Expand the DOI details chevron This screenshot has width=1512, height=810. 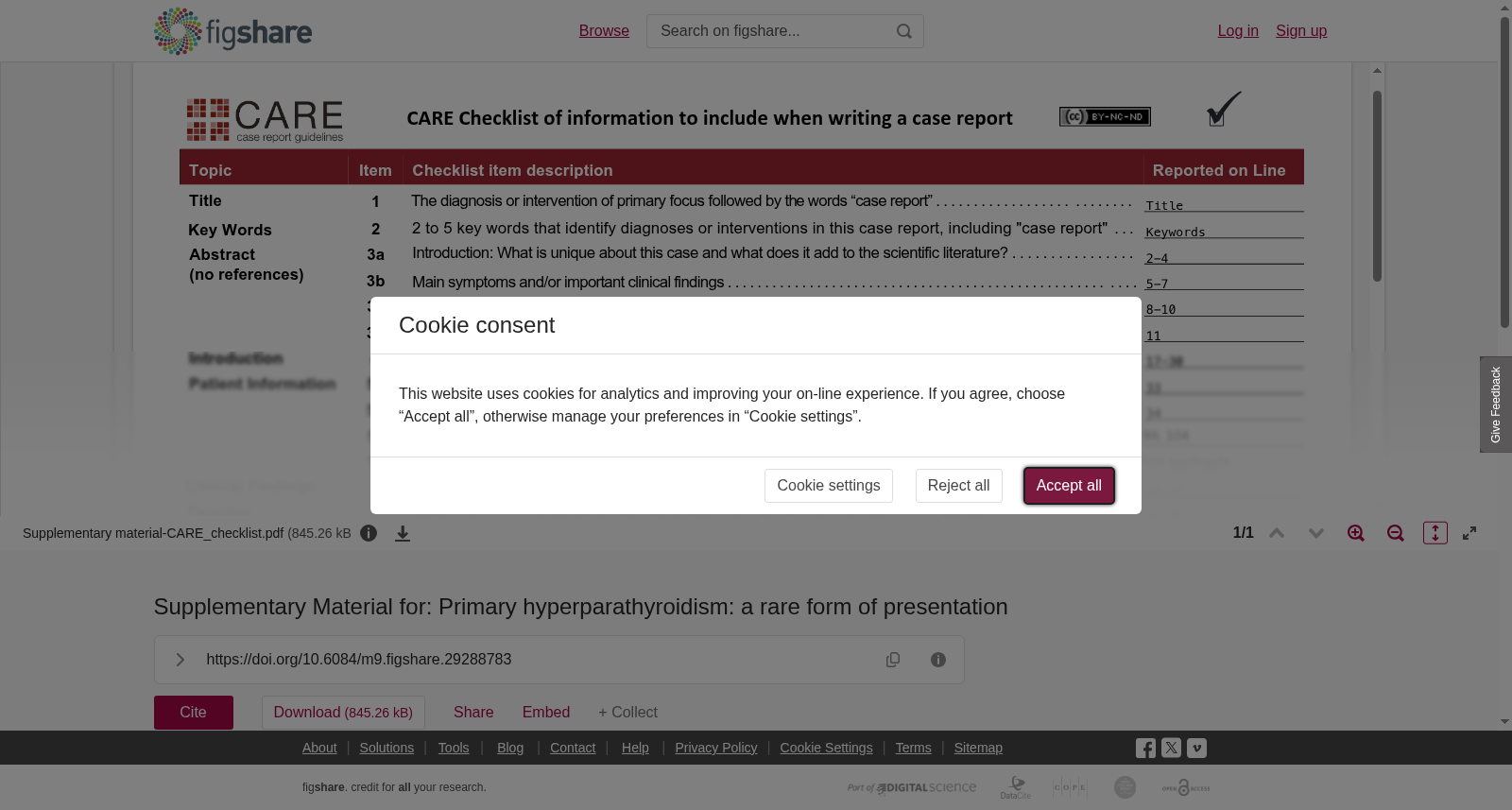pos(180,660)
